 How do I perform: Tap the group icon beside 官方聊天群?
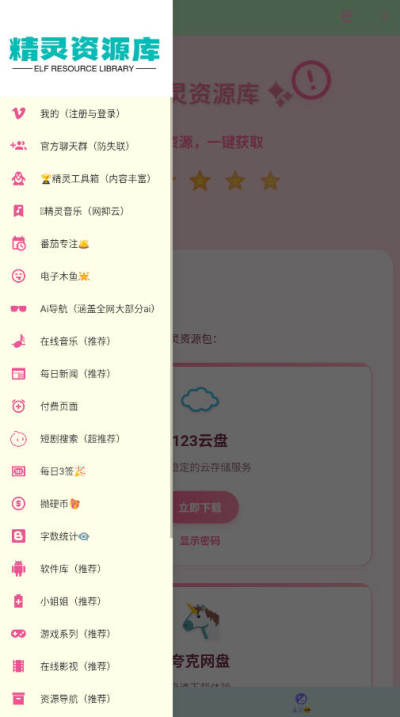click(x=18, y=146)
